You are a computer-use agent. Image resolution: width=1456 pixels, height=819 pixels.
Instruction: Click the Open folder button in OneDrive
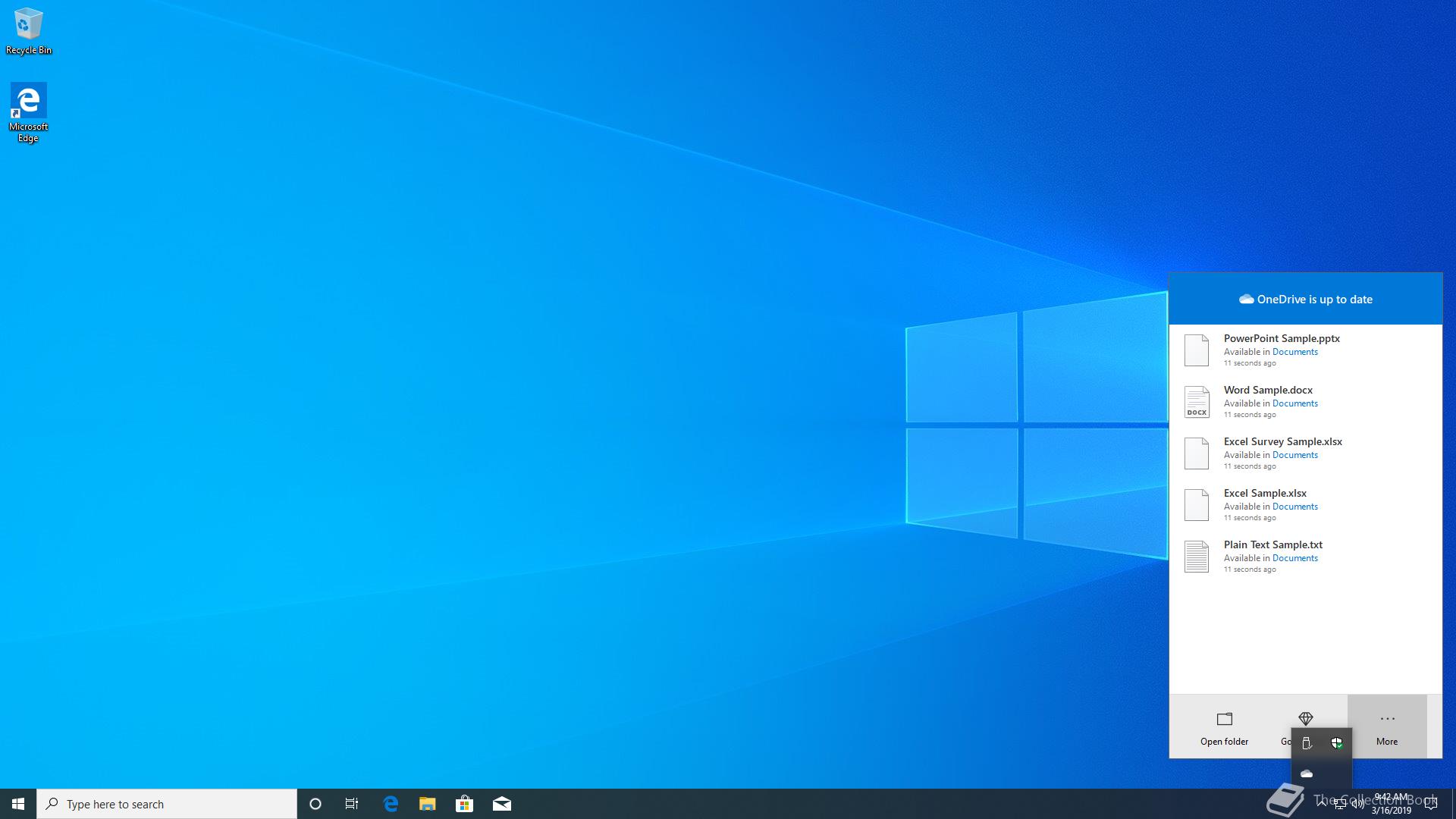[1224, 728]
